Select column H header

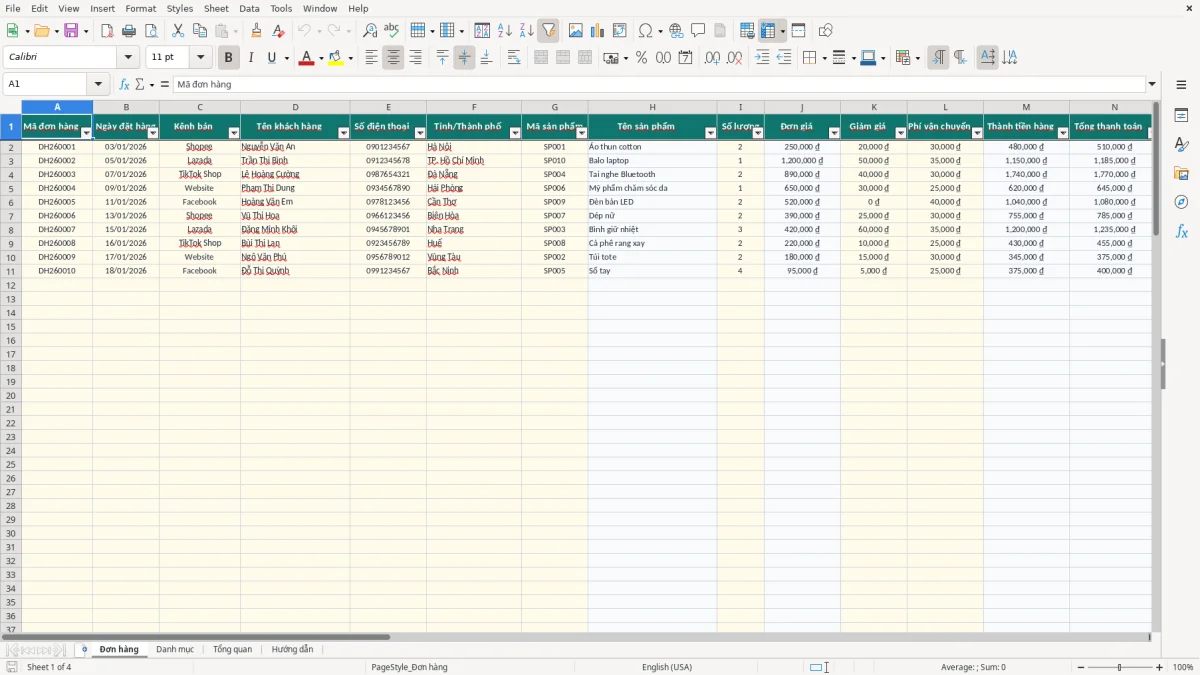(652, 107)
